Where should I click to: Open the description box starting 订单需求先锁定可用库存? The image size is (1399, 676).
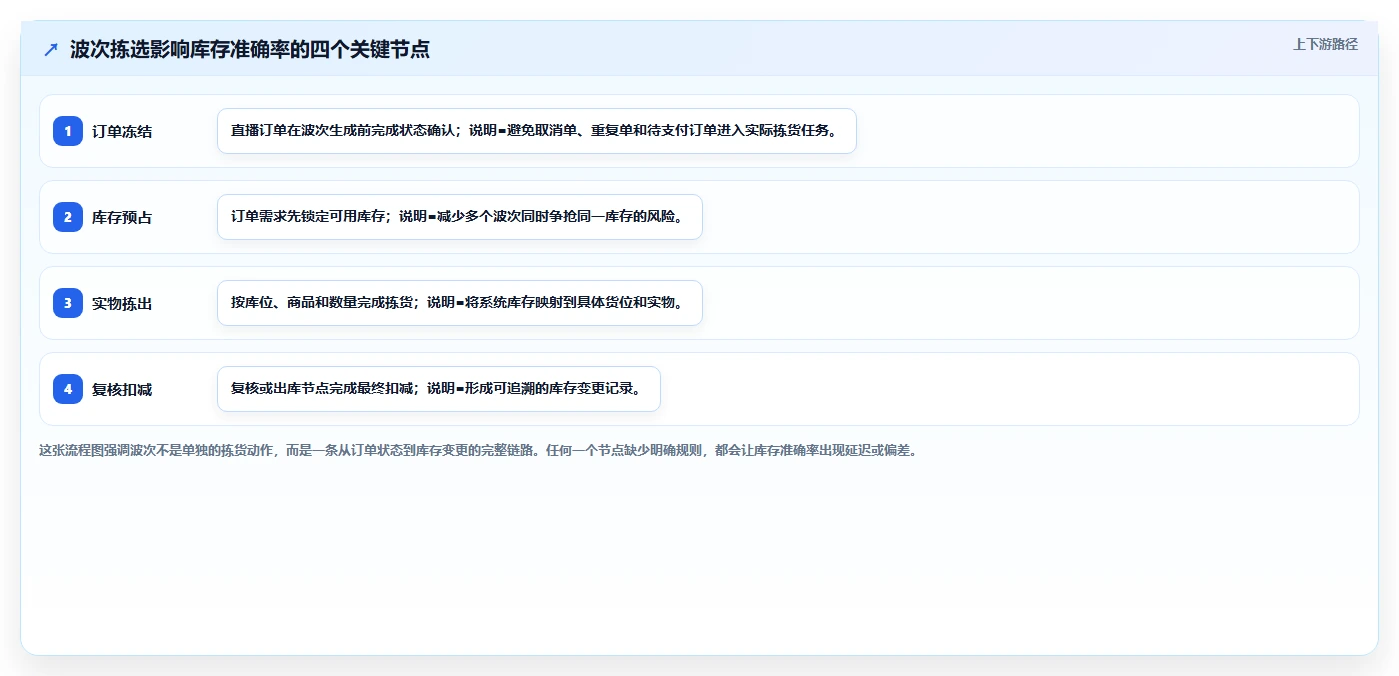[460, 217]
